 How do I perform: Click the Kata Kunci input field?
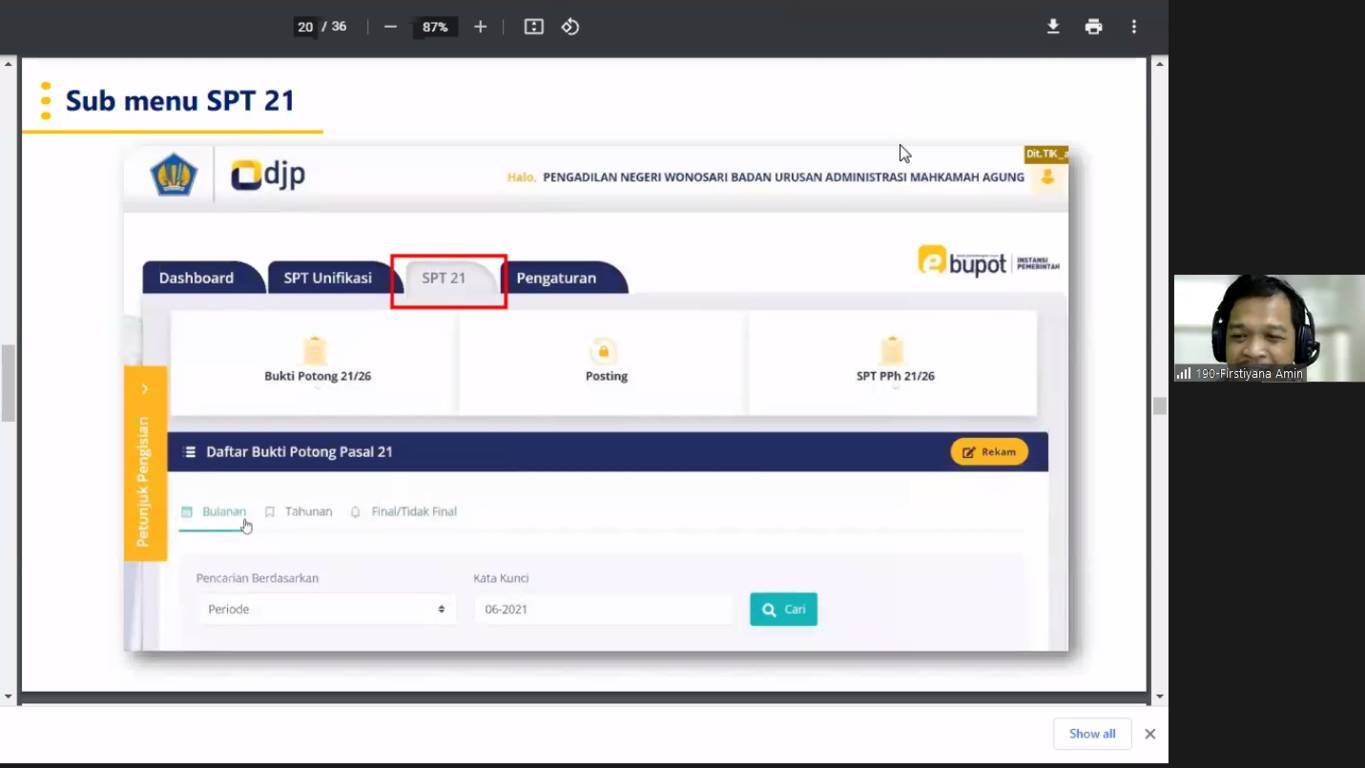[603, 609]
